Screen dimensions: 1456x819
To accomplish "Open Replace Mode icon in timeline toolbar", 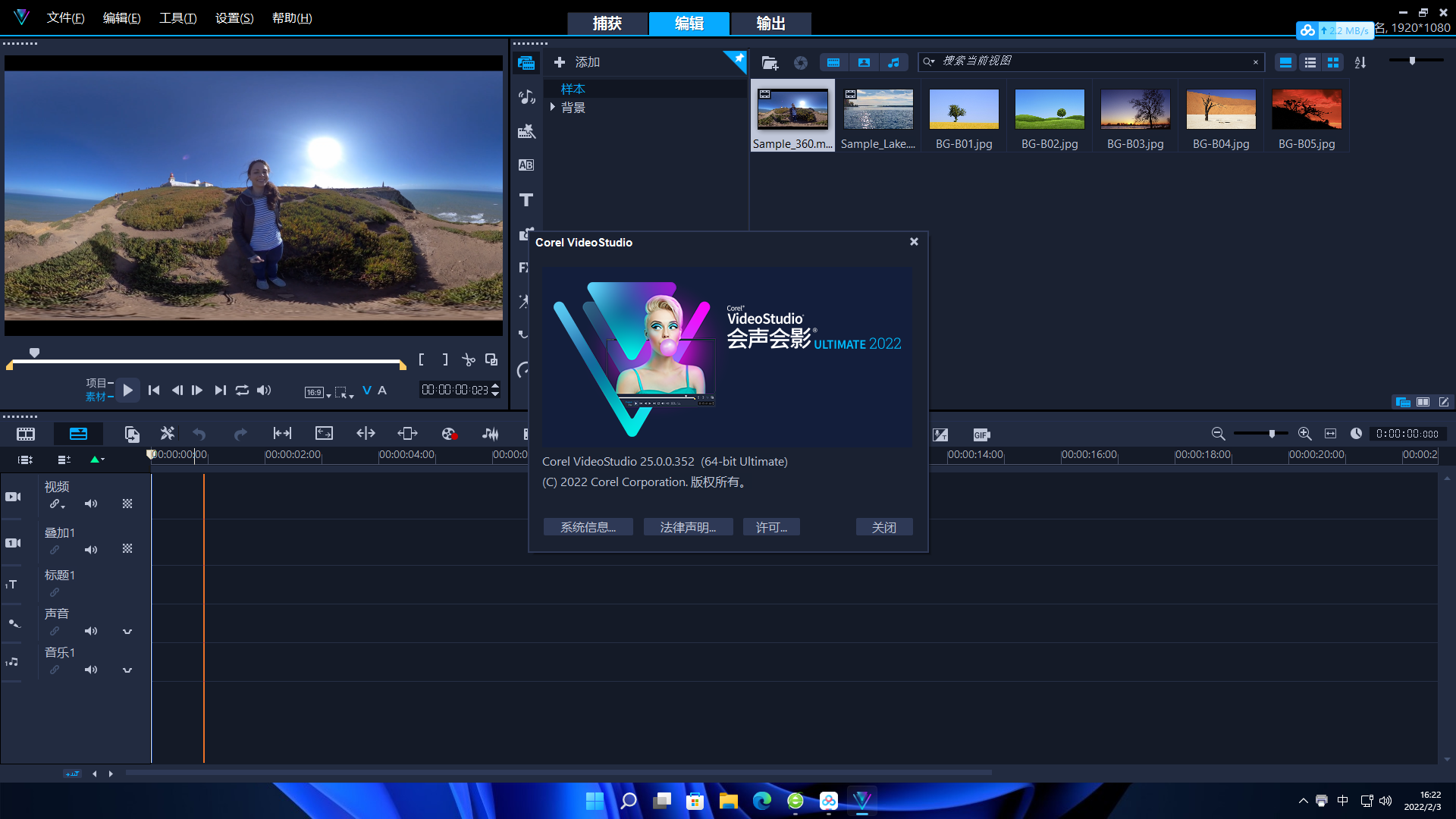I will tap(132, 434).
